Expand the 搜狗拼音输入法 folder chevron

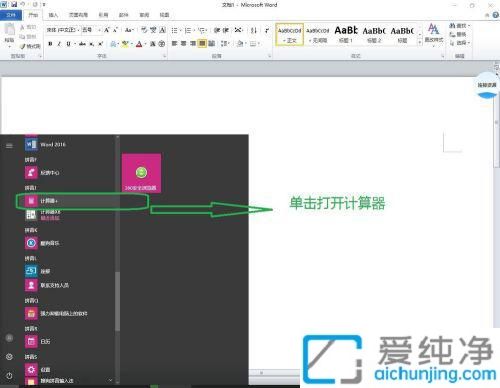110,380
